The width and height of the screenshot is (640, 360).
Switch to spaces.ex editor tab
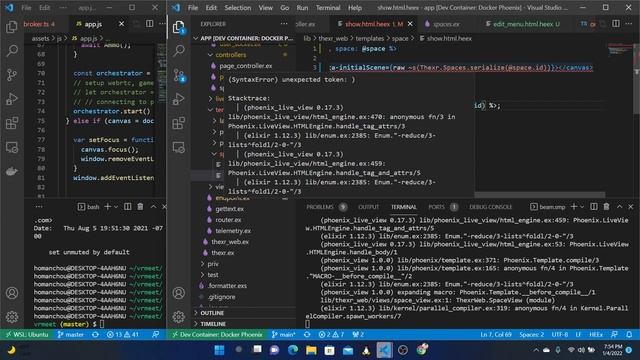pos(446,24)
